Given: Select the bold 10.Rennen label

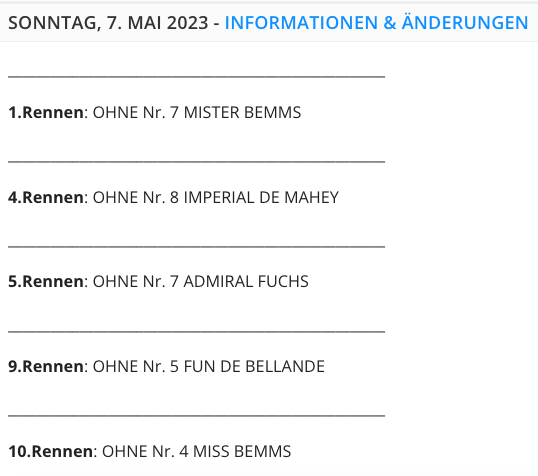Looking at the screenshot, I should point(50,451).
